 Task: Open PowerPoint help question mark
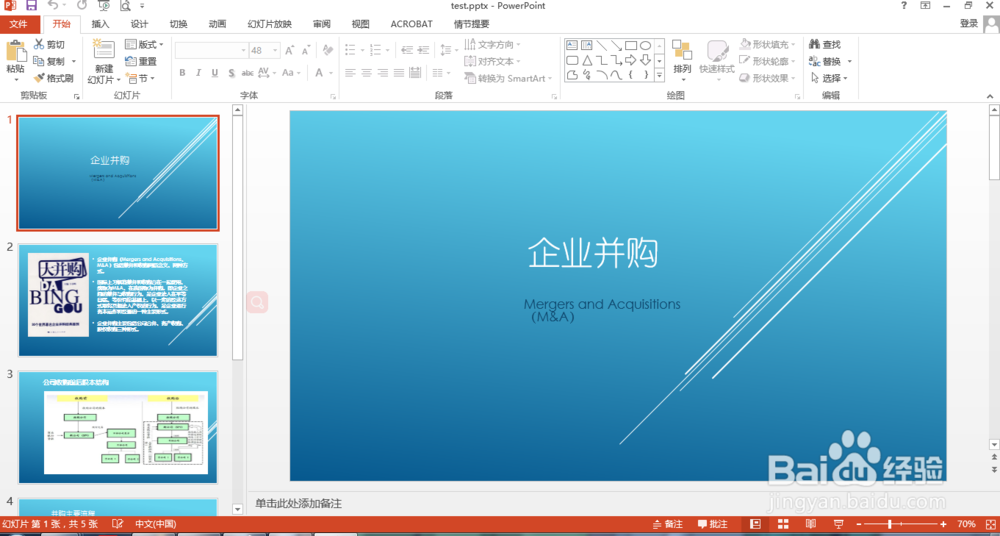904,6
